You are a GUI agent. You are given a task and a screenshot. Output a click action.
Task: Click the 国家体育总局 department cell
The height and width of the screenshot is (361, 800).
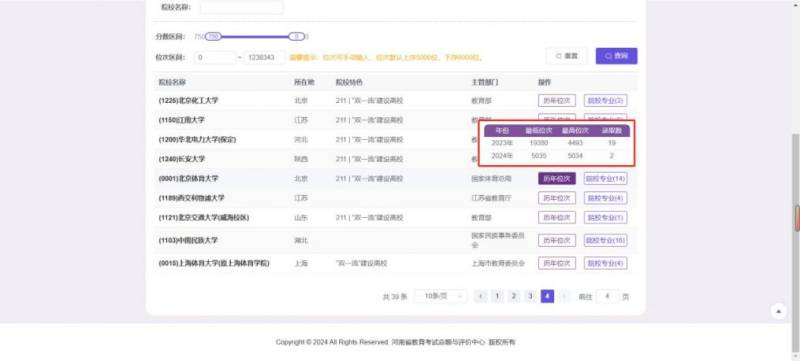tap(491, 178)
